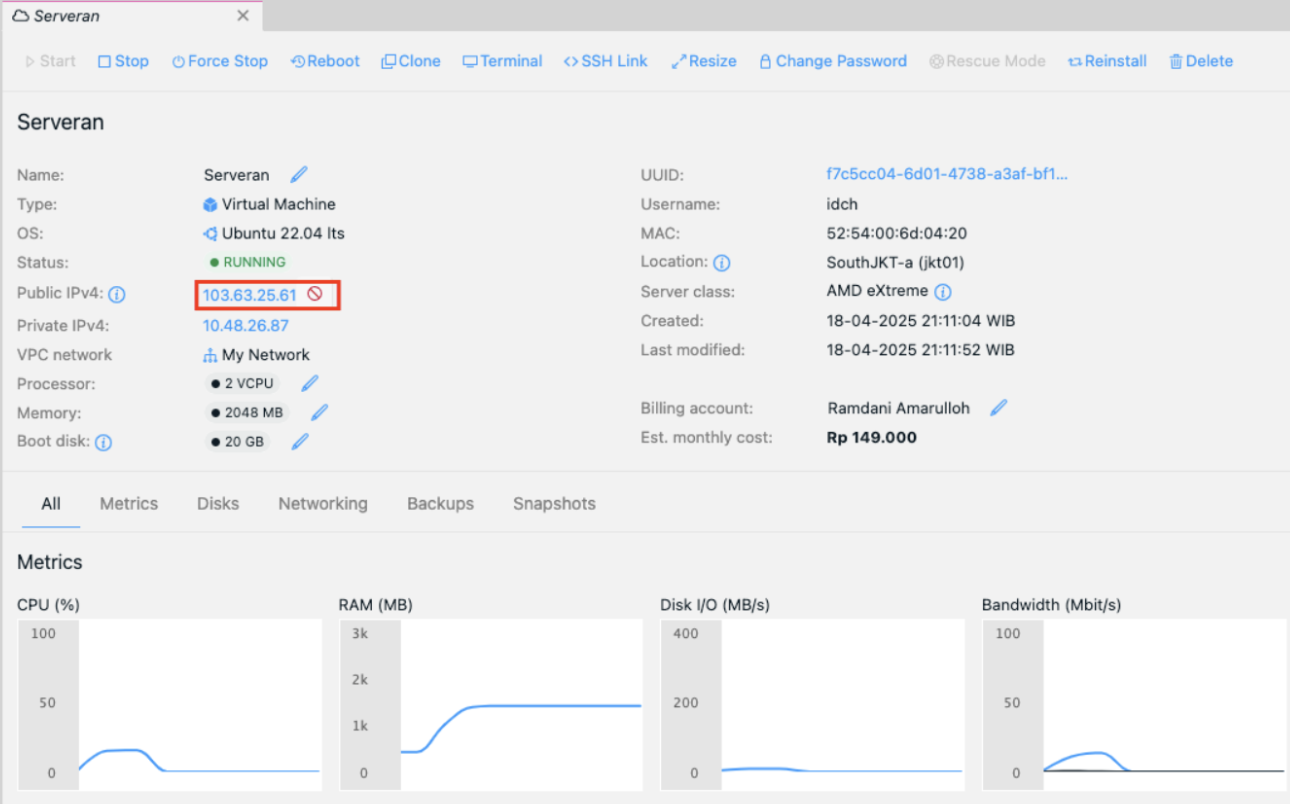Switch to the Metrics tab
1290x804 pixels.
point(128,504)
